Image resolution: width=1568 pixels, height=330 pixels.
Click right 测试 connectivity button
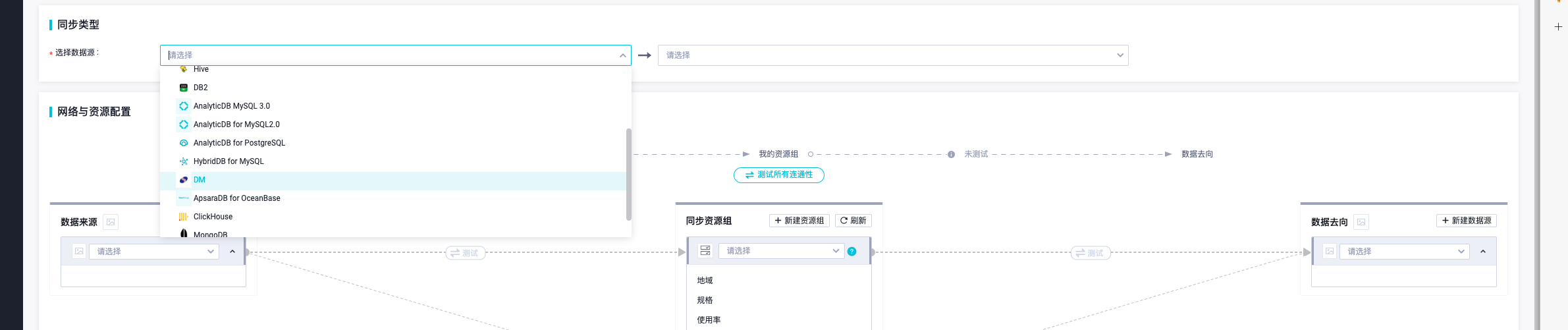point(1091,253)
